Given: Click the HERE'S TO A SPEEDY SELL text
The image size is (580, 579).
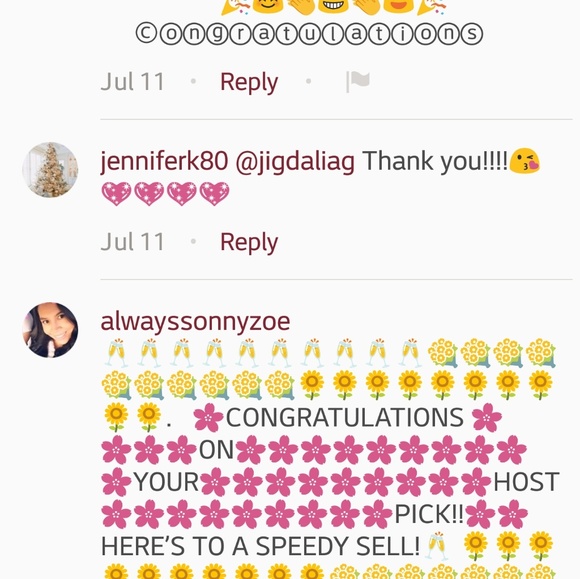Looking at the screenshot, I should pyautogui.click(x=260, y=546).
